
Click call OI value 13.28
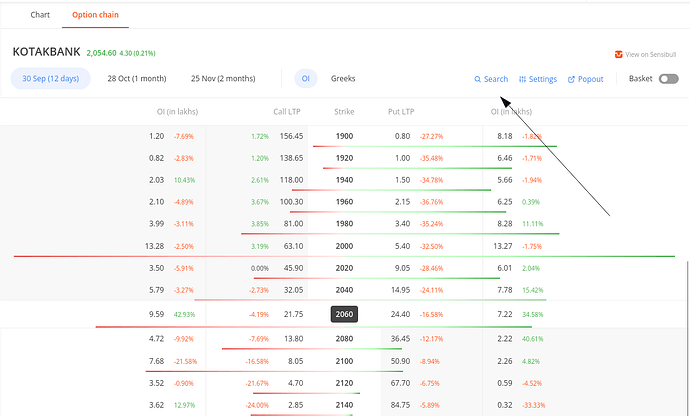tap(154, 246)
